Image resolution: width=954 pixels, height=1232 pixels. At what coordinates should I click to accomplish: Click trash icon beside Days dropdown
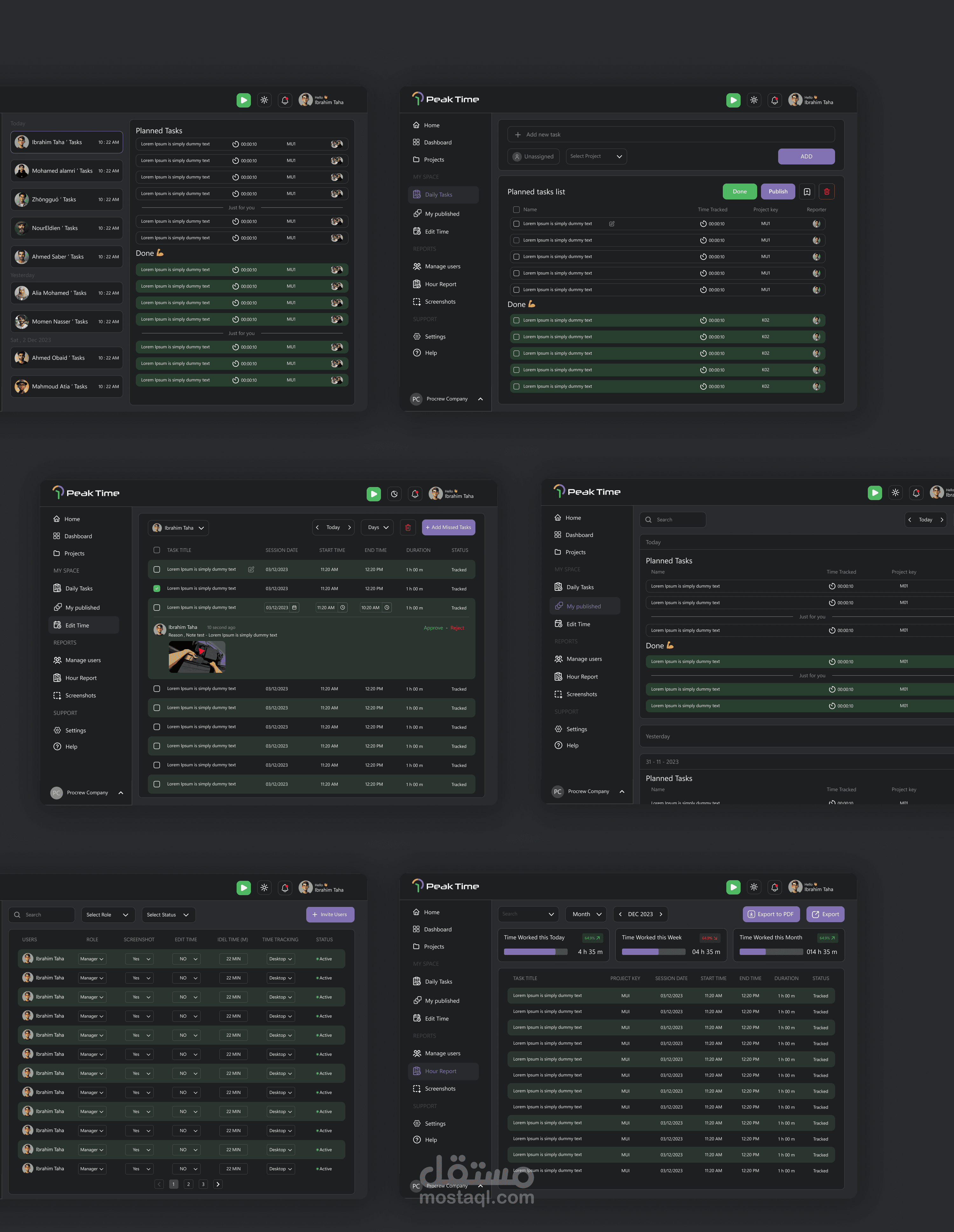pyautogui.click(x=408, y=527)
